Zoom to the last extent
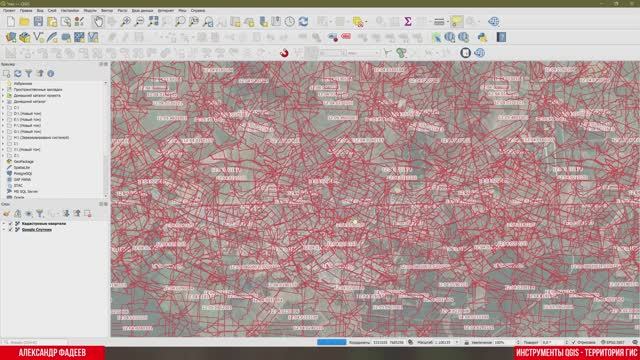This screenshot has width=640, height=360. click(208, 22)
